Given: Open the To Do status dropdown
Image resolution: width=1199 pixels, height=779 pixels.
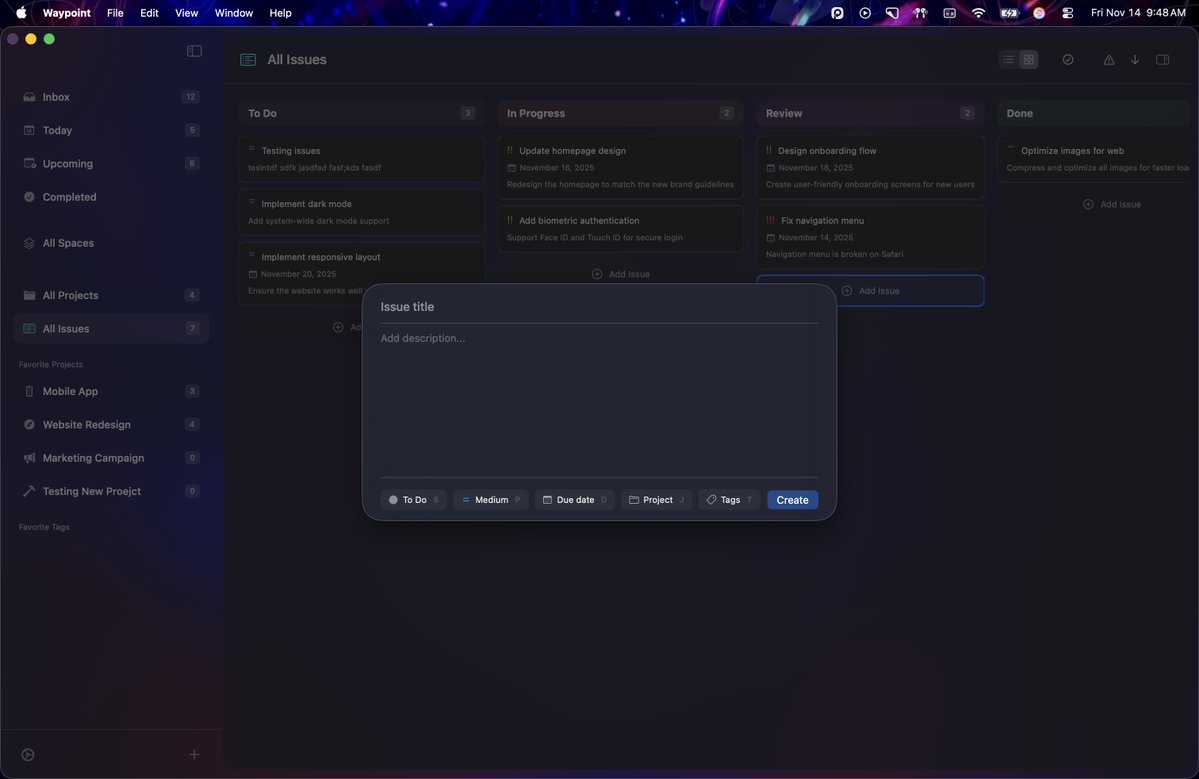Looking at the screenshot, I should tap(411, 499).
